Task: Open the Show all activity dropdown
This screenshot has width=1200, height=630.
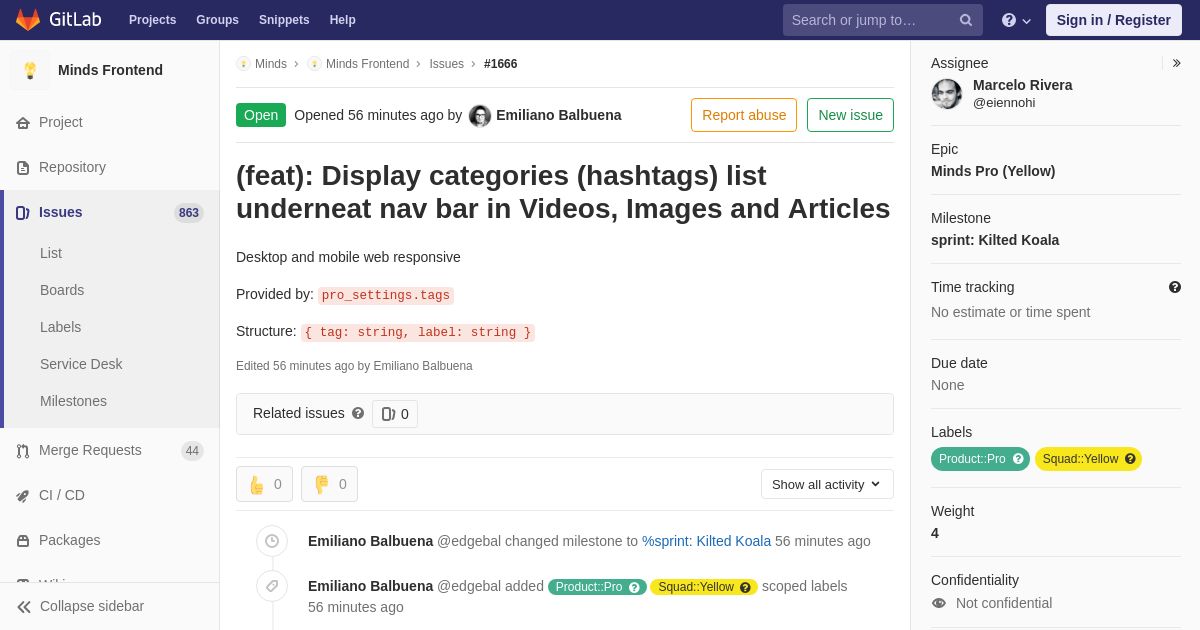Action: [827, 484]
